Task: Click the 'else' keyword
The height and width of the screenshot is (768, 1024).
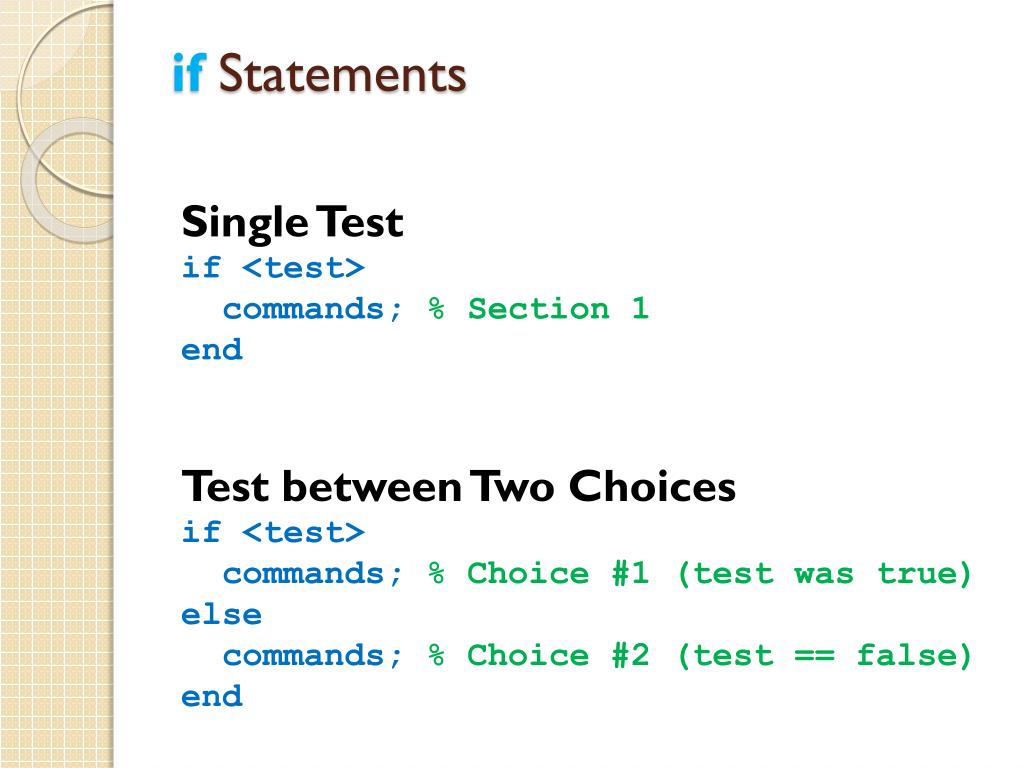Action: [221, 615]
